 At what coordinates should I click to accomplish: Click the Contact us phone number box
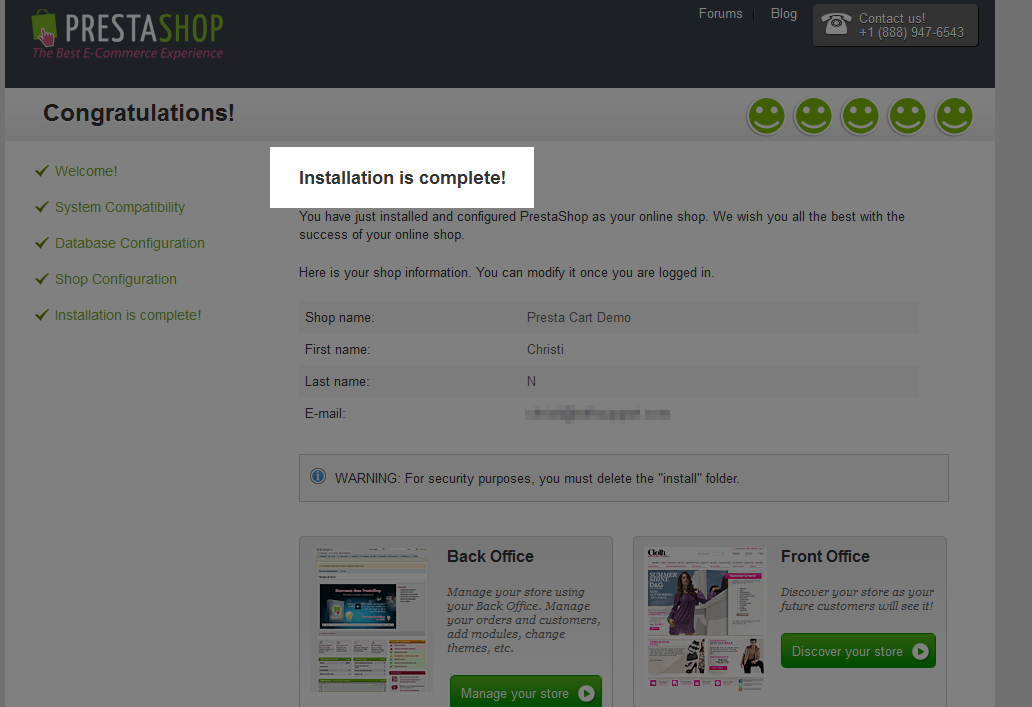click(x=895, y=25)
